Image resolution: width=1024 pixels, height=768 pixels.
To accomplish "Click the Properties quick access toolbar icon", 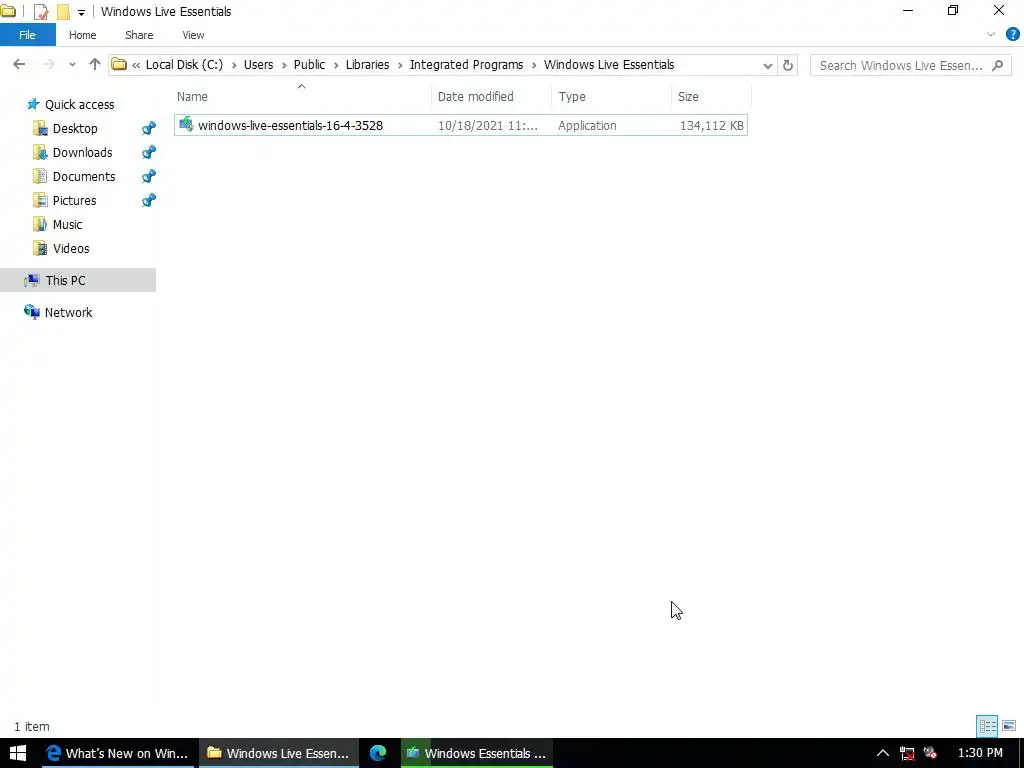I will point(40,12).
